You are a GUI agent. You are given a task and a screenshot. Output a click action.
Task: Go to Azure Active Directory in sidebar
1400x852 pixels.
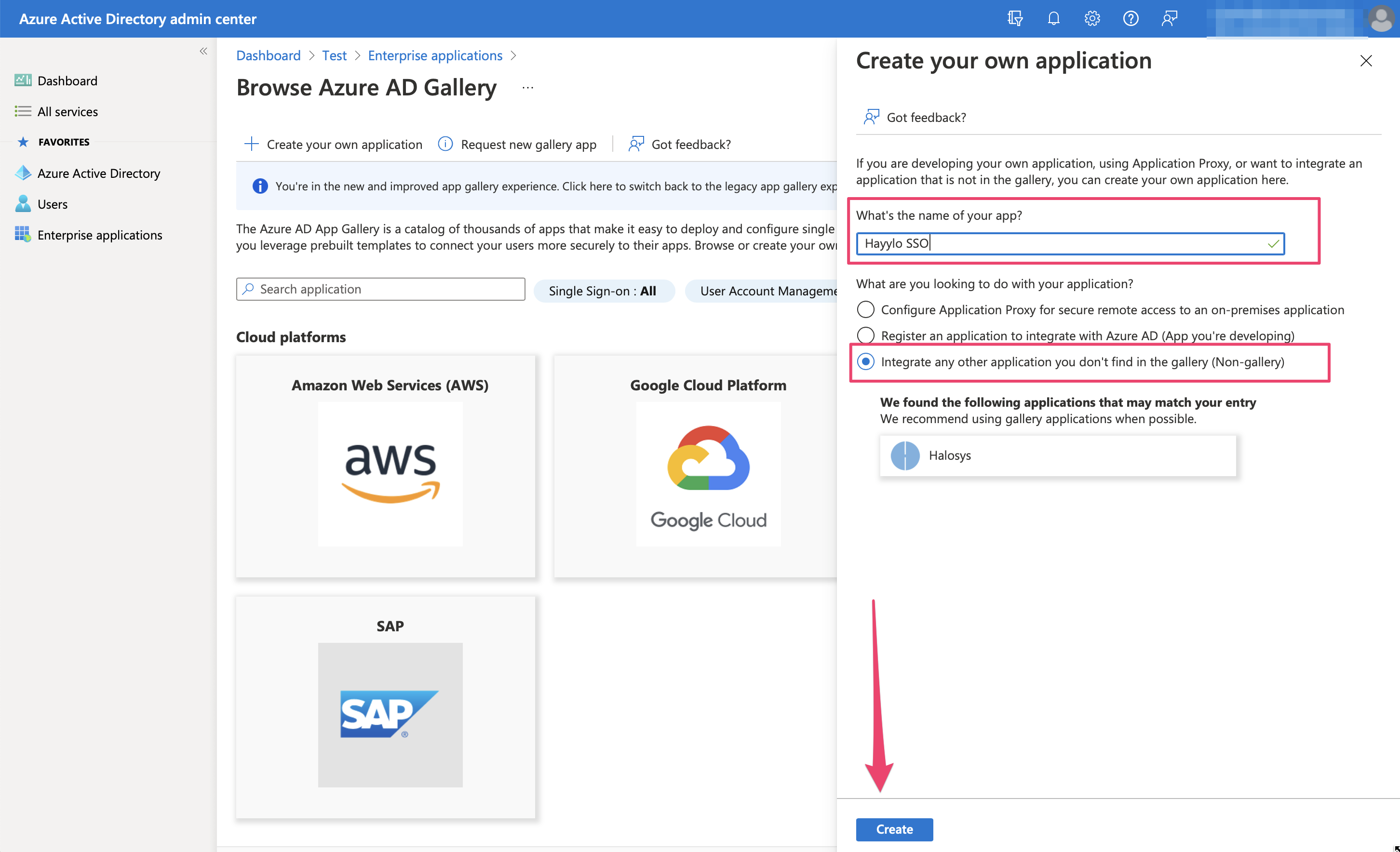(x=98, y=173)
